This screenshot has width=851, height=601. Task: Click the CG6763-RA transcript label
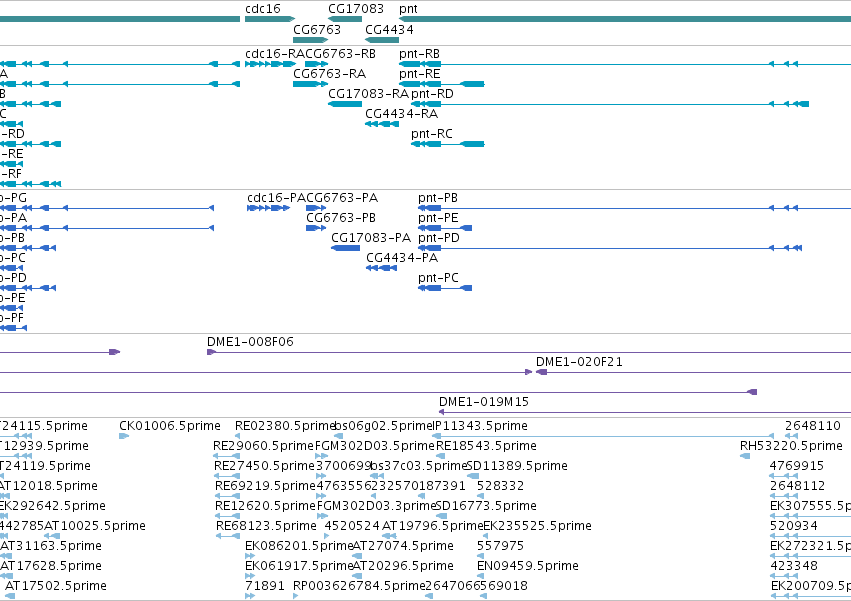pyautogui.click(x=329, y=74)
